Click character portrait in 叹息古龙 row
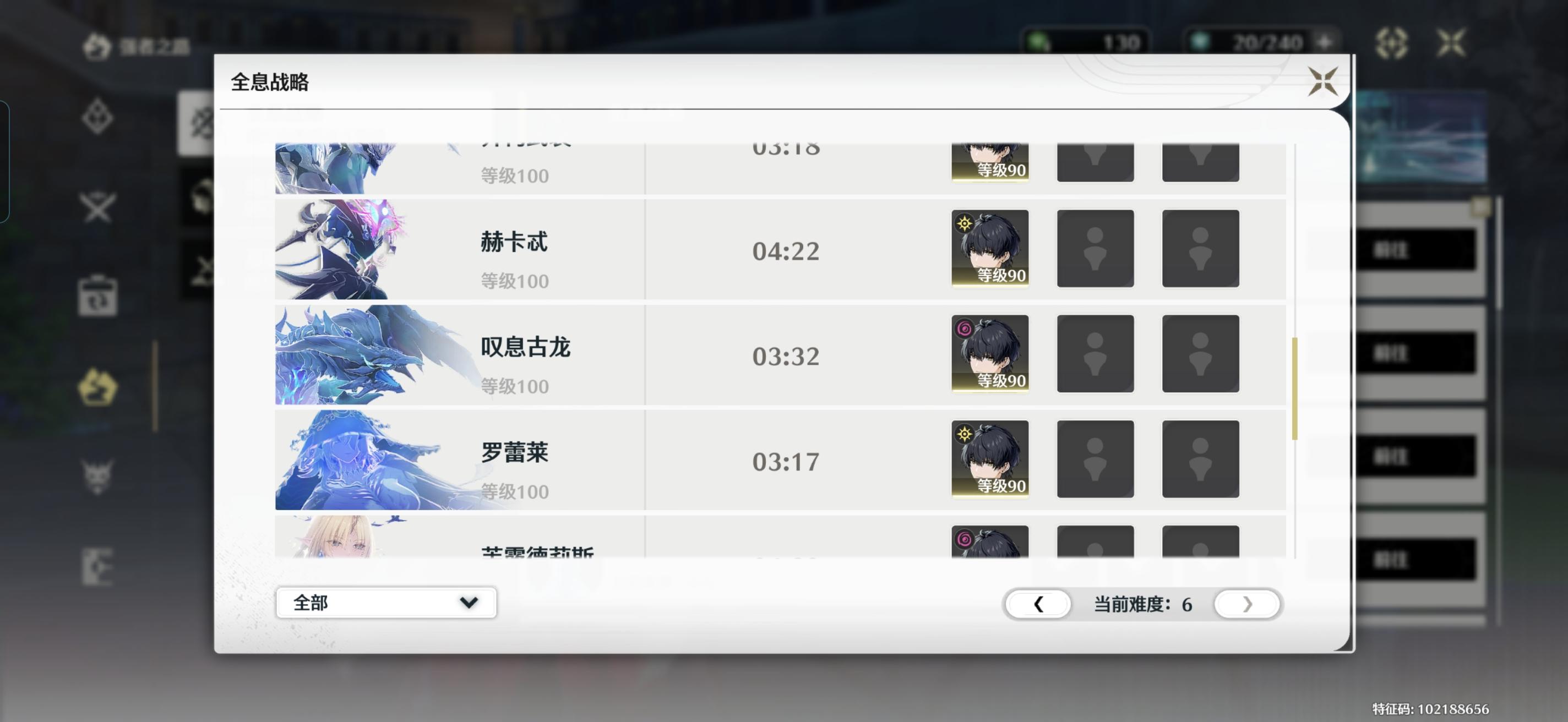 (x=990, y=353)
